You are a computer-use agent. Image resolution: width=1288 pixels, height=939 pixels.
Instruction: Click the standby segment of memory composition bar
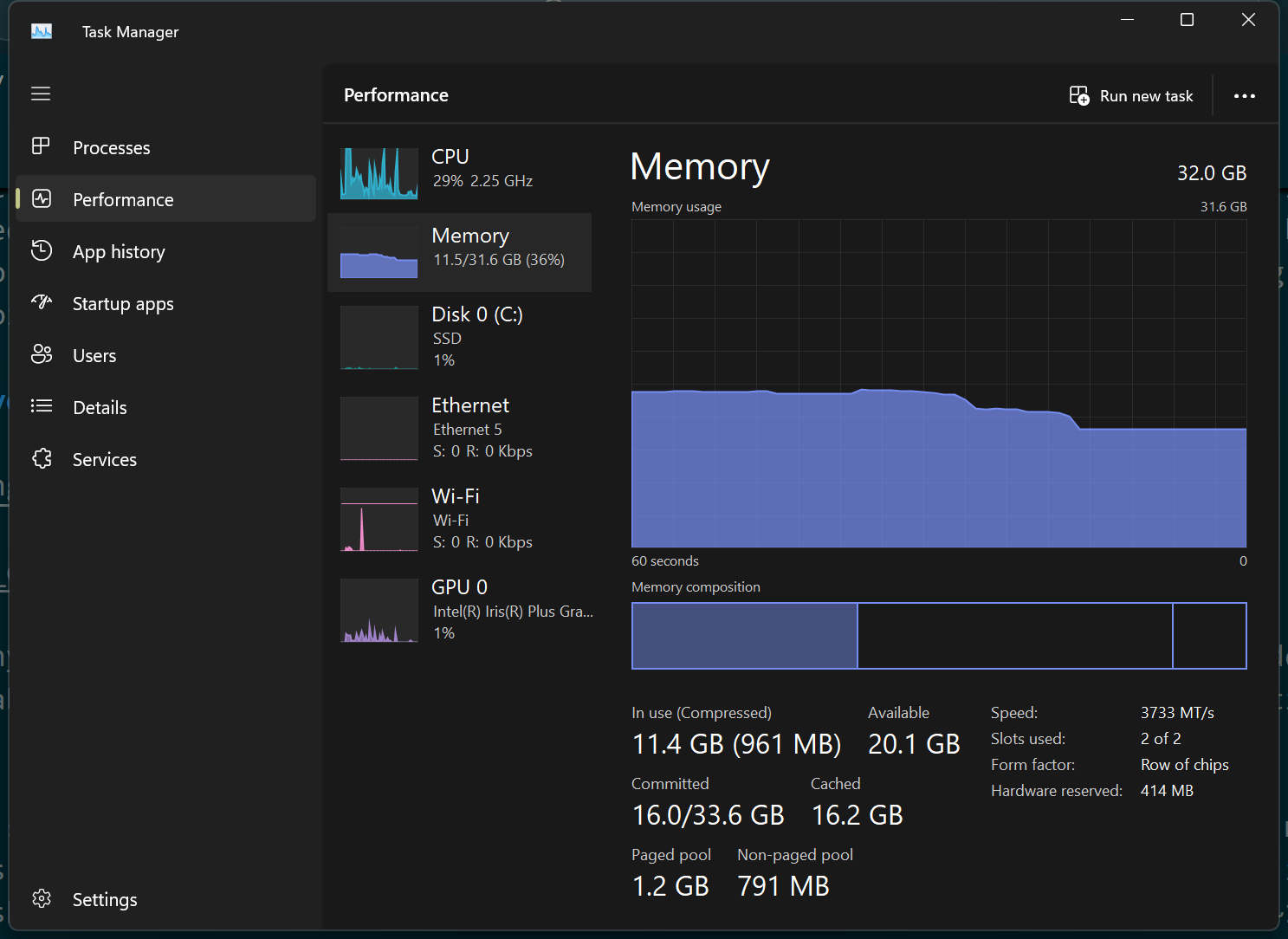1014,636
